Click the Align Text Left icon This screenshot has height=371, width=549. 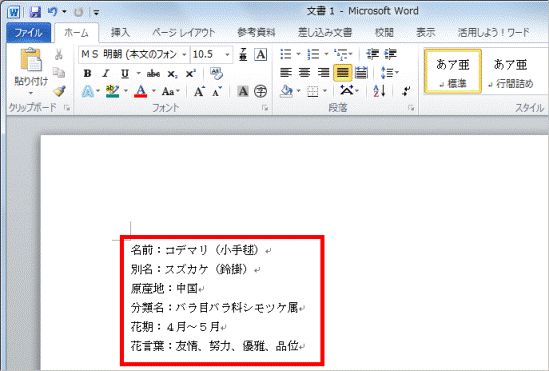coord(286,72)
